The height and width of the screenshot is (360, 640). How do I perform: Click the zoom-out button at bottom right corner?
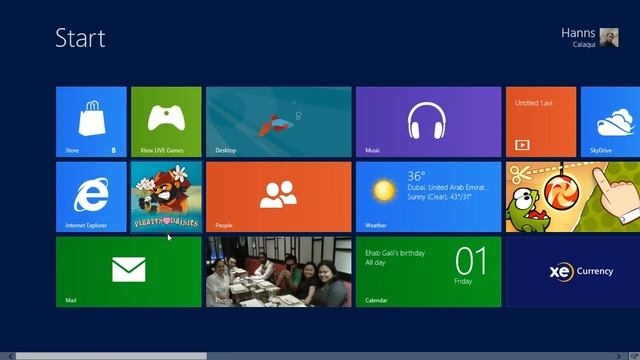tap(634, 356)
